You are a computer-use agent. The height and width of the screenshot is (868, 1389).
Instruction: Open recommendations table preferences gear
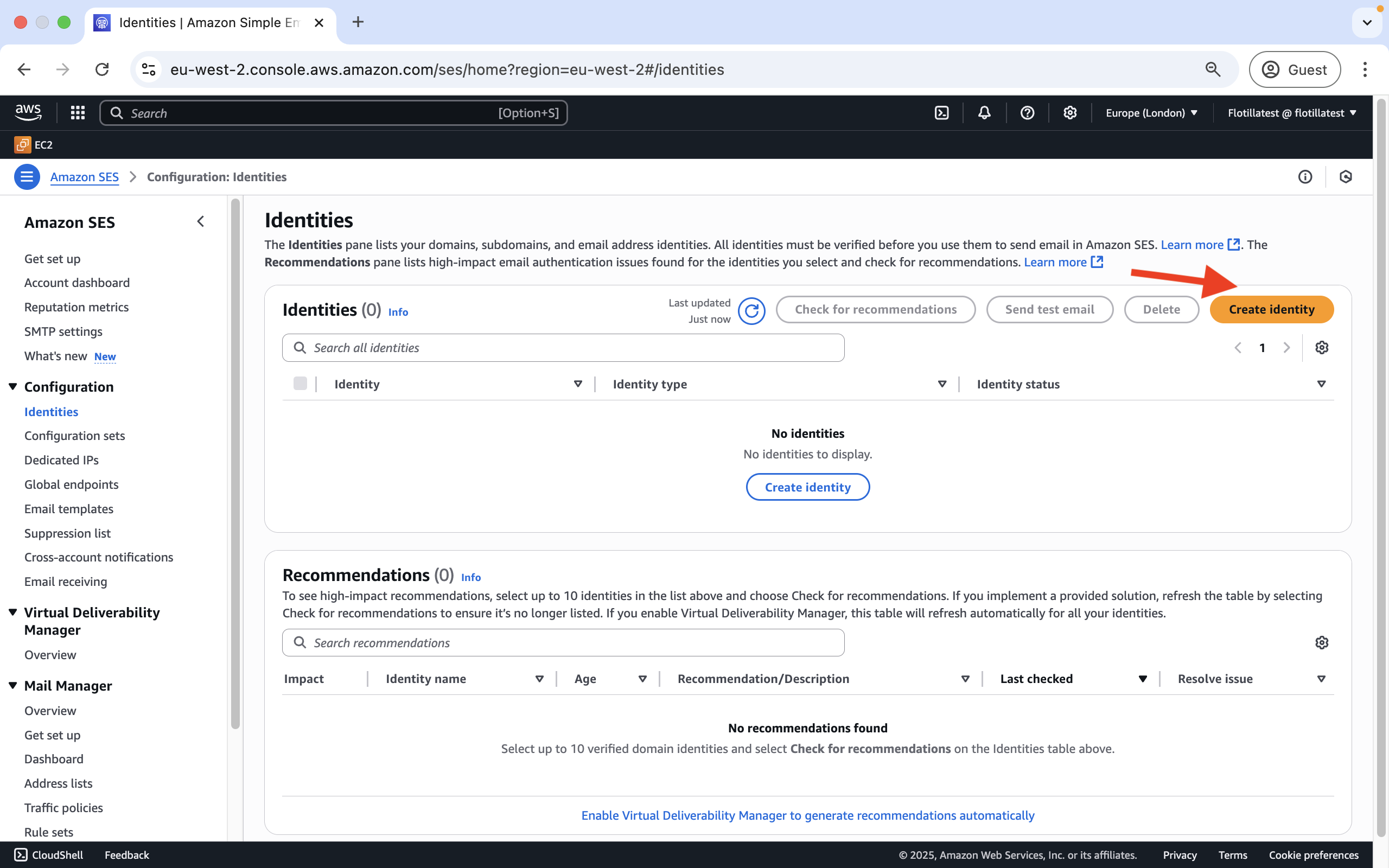tap(1322, 642)
